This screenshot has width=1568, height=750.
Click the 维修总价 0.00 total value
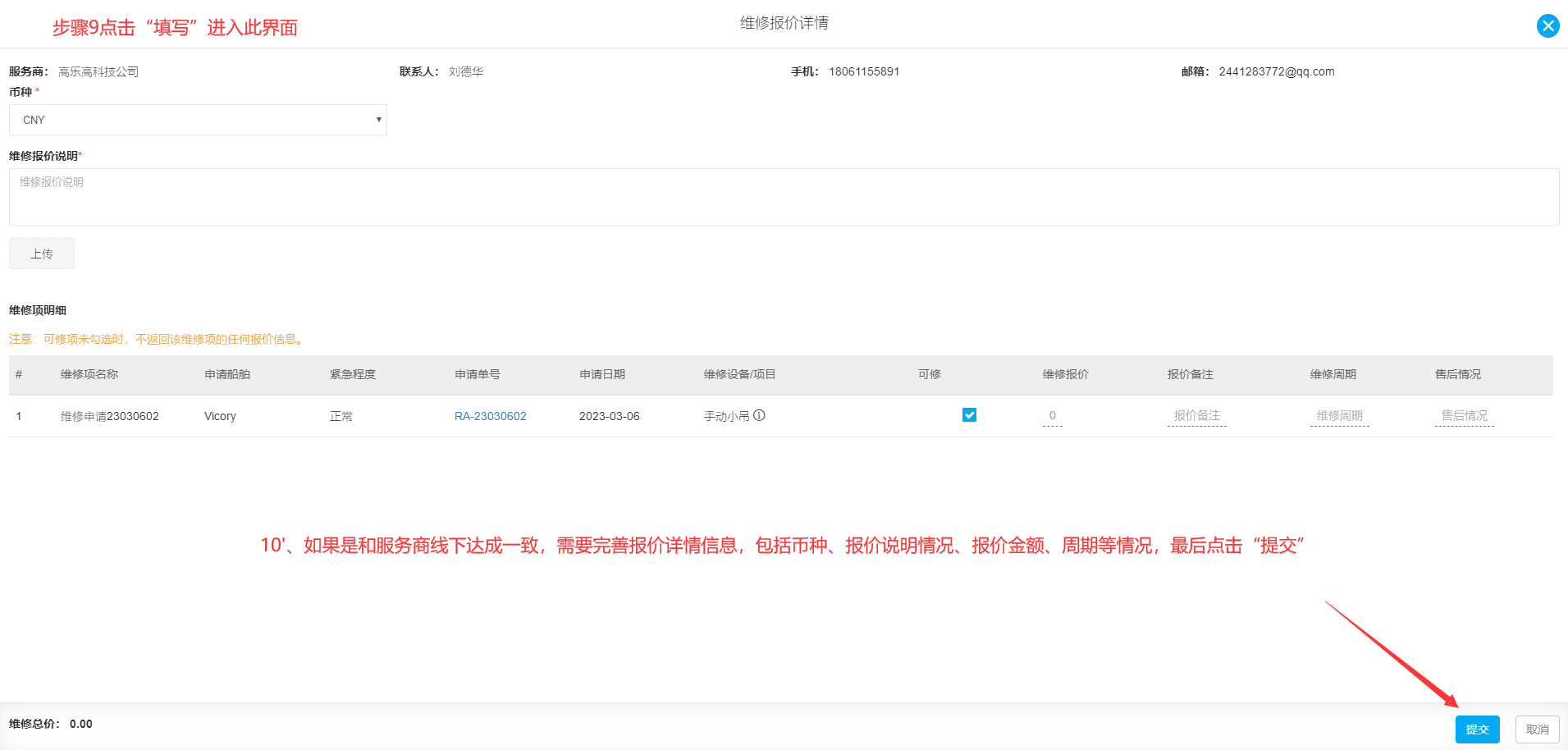click(81, 724)
